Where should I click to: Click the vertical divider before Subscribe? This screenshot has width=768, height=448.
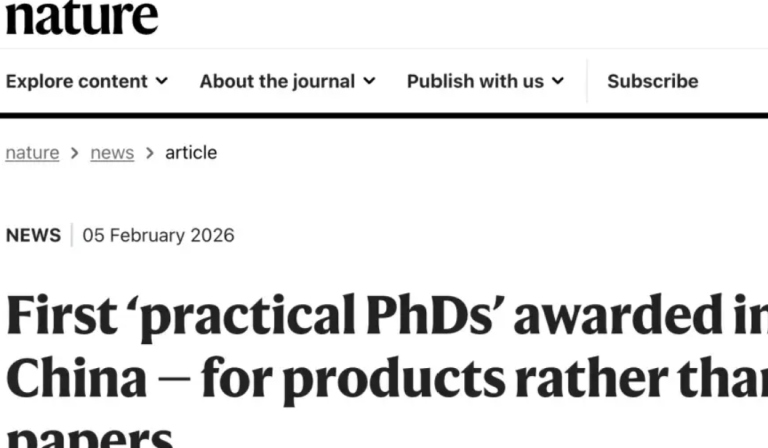point(587,81)
